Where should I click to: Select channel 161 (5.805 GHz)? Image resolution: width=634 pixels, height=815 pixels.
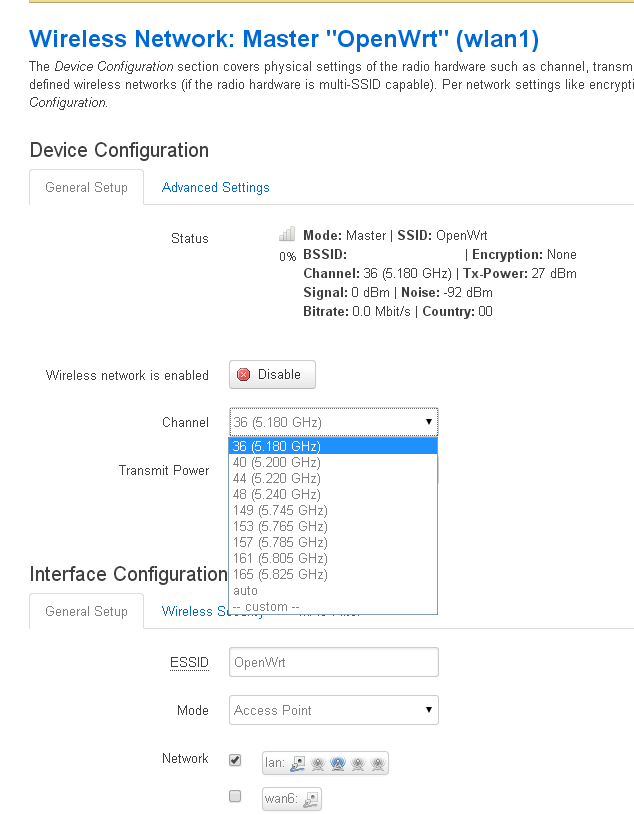point(333,559)
